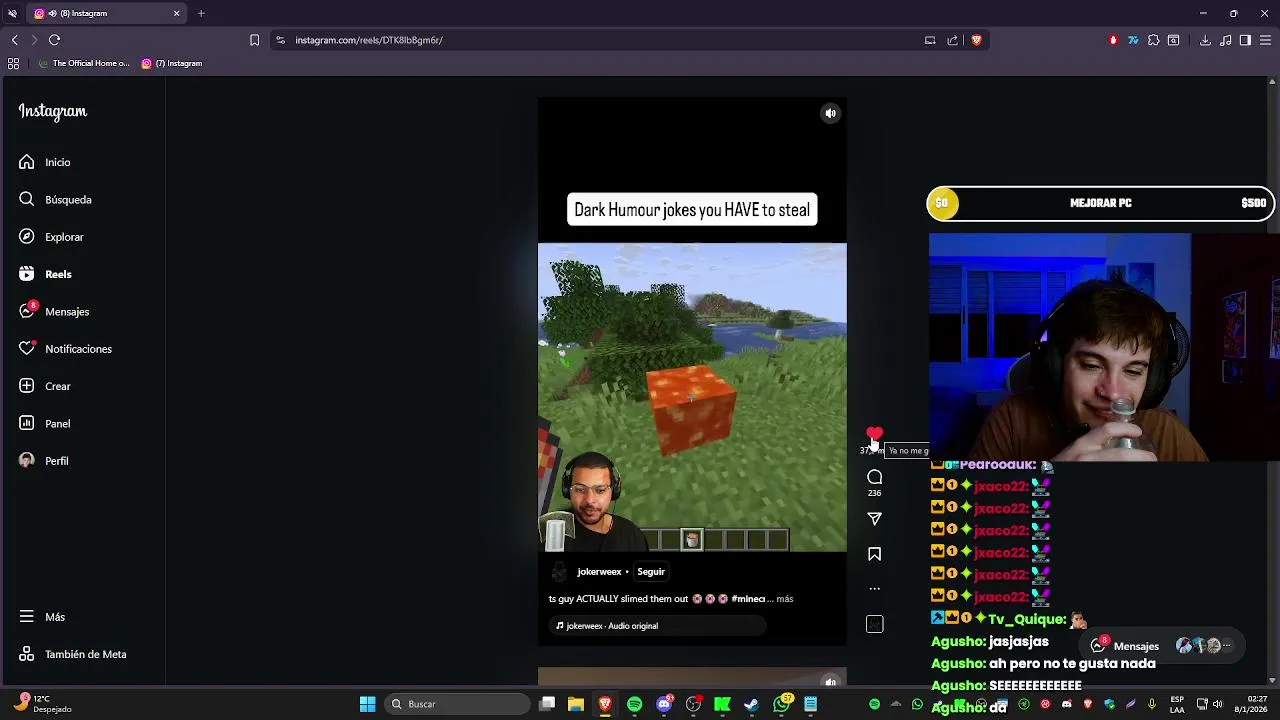Image resolution: width=1280 pixels, height=720 pixels.
Task: Click the private-window eye icon by tabs
Action: click(12, 13)
